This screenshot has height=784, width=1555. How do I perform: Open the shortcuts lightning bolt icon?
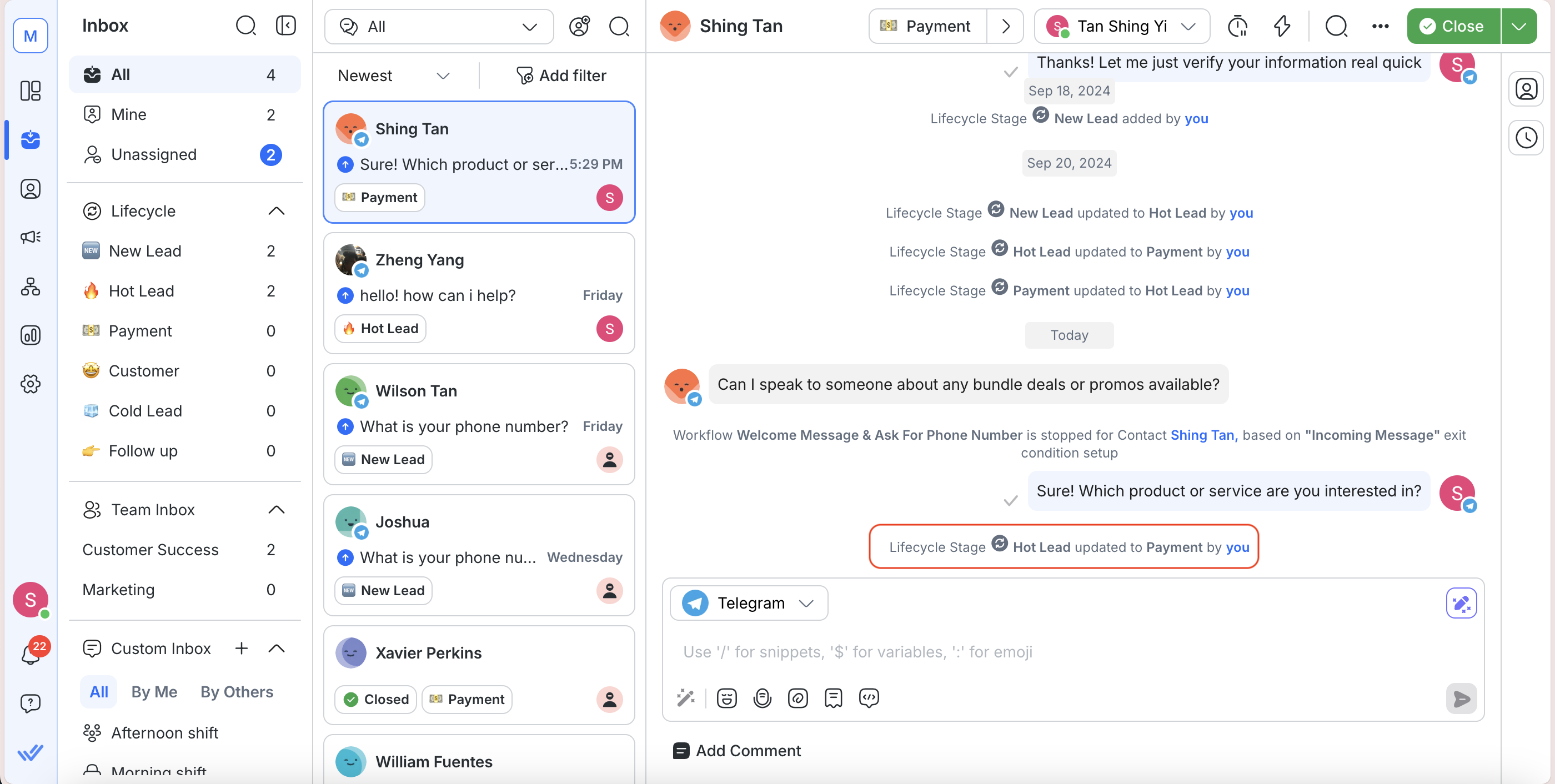point(1282,27)
